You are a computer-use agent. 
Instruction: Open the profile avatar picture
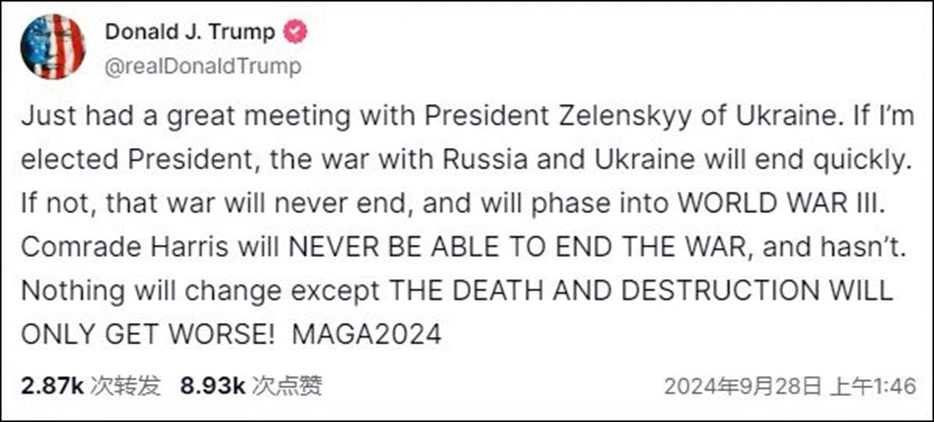click(x=52, y=47)
